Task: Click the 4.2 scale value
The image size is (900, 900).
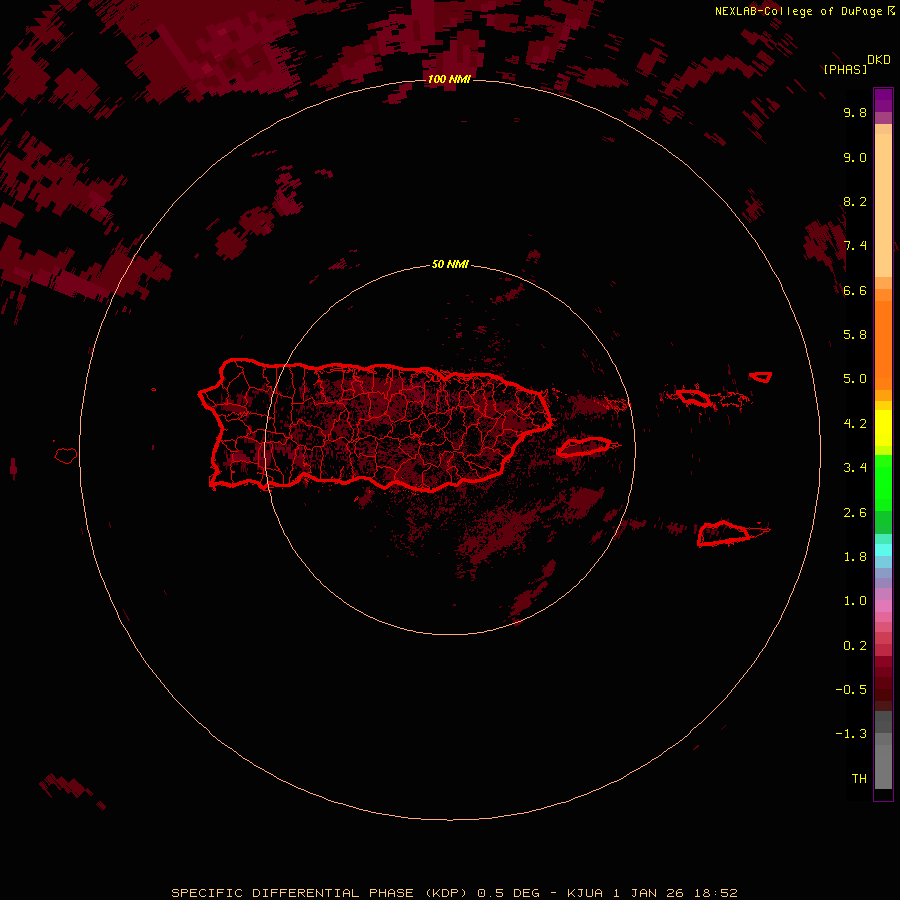Action: [x=855, y=424]
